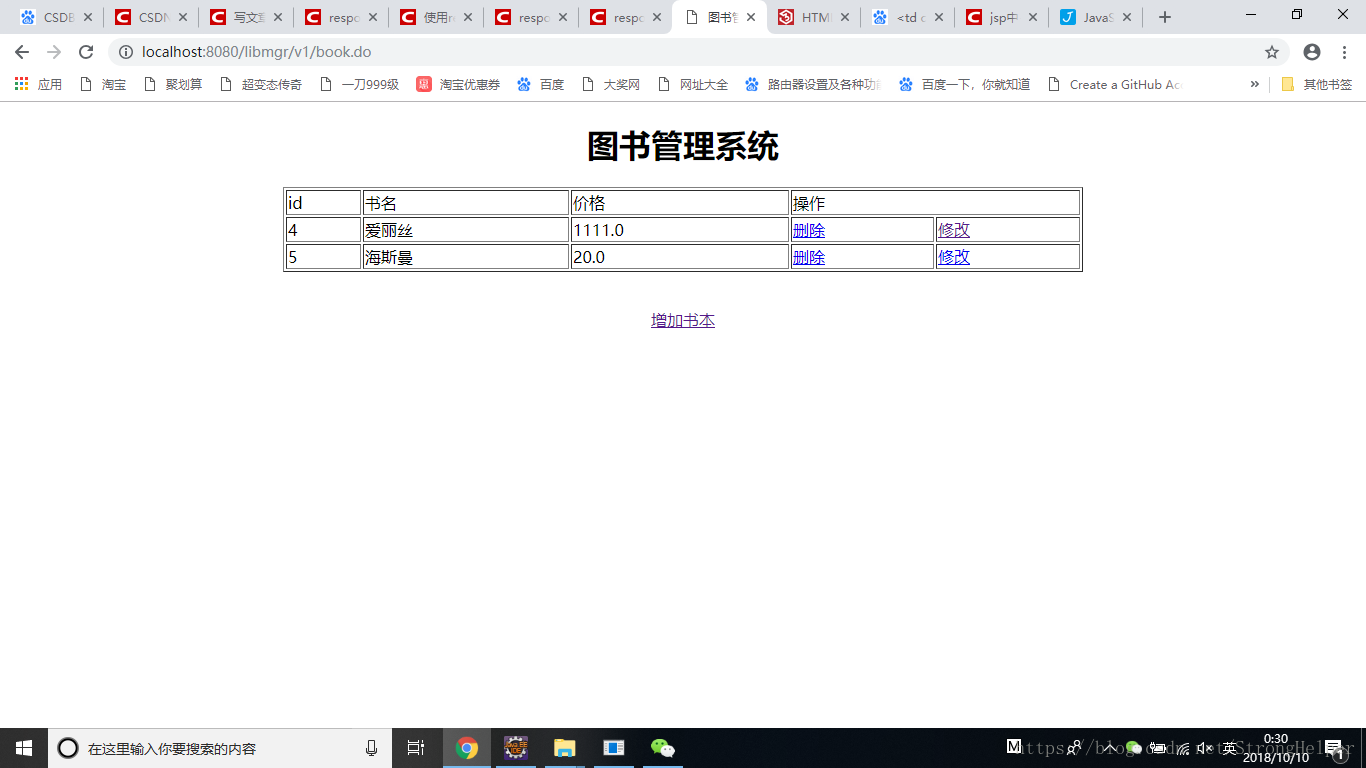The height and width of the screenshot is (768, 1366).
Task: Click the blue window app icon on taskbar
Action: click(614, 748)
